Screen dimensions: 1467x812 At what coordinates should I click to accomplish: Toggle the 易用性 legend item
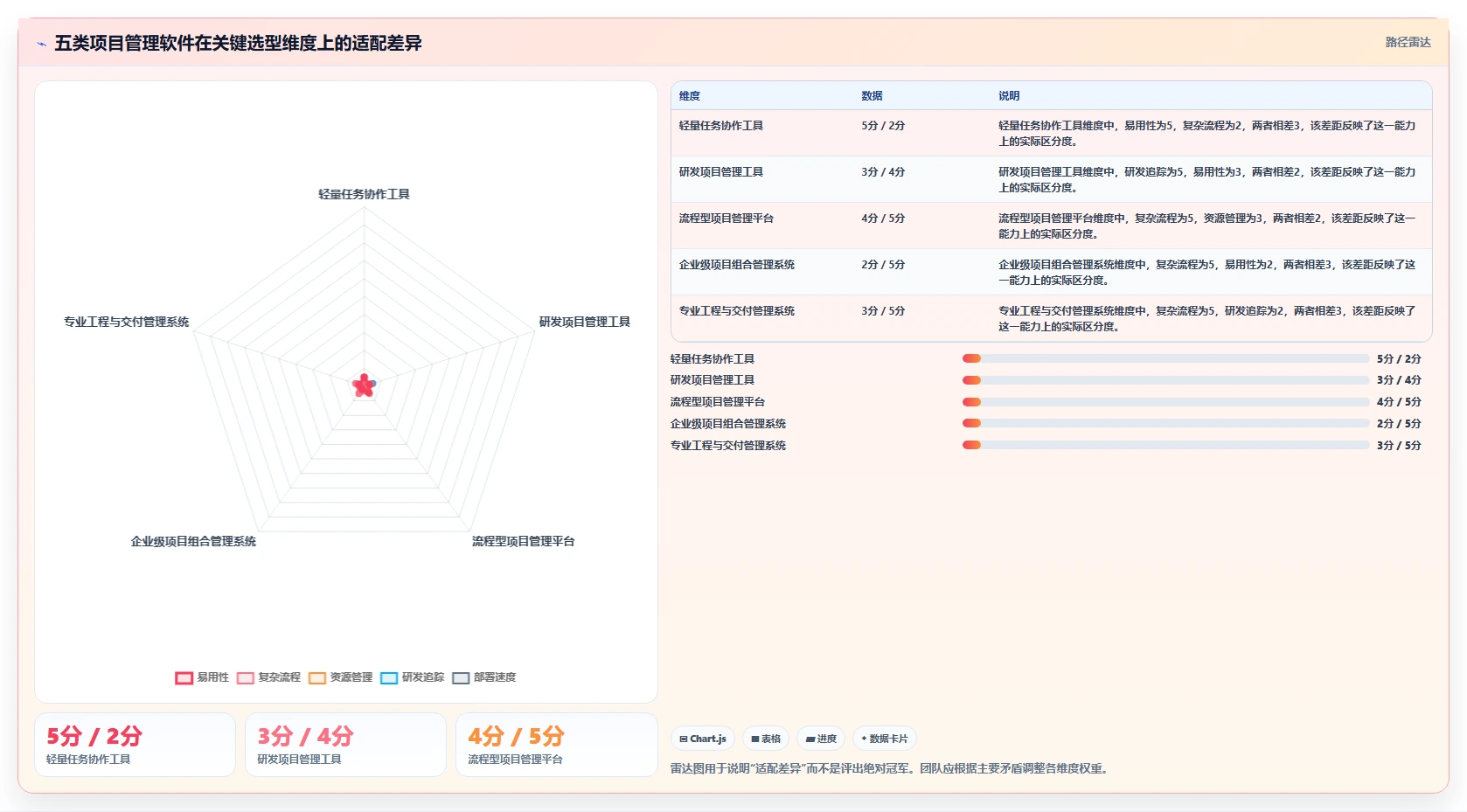pos(202,677)
